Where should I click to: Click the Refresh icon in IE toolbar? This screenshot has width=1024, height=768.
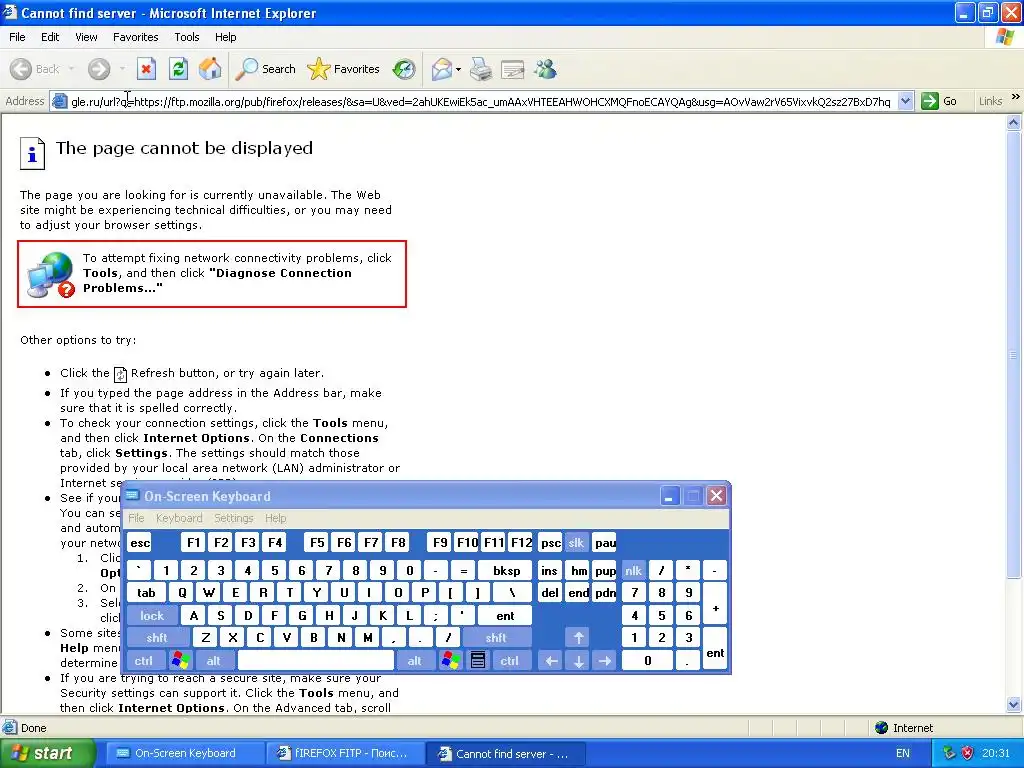pyautogui.click(x=178, y=69)
